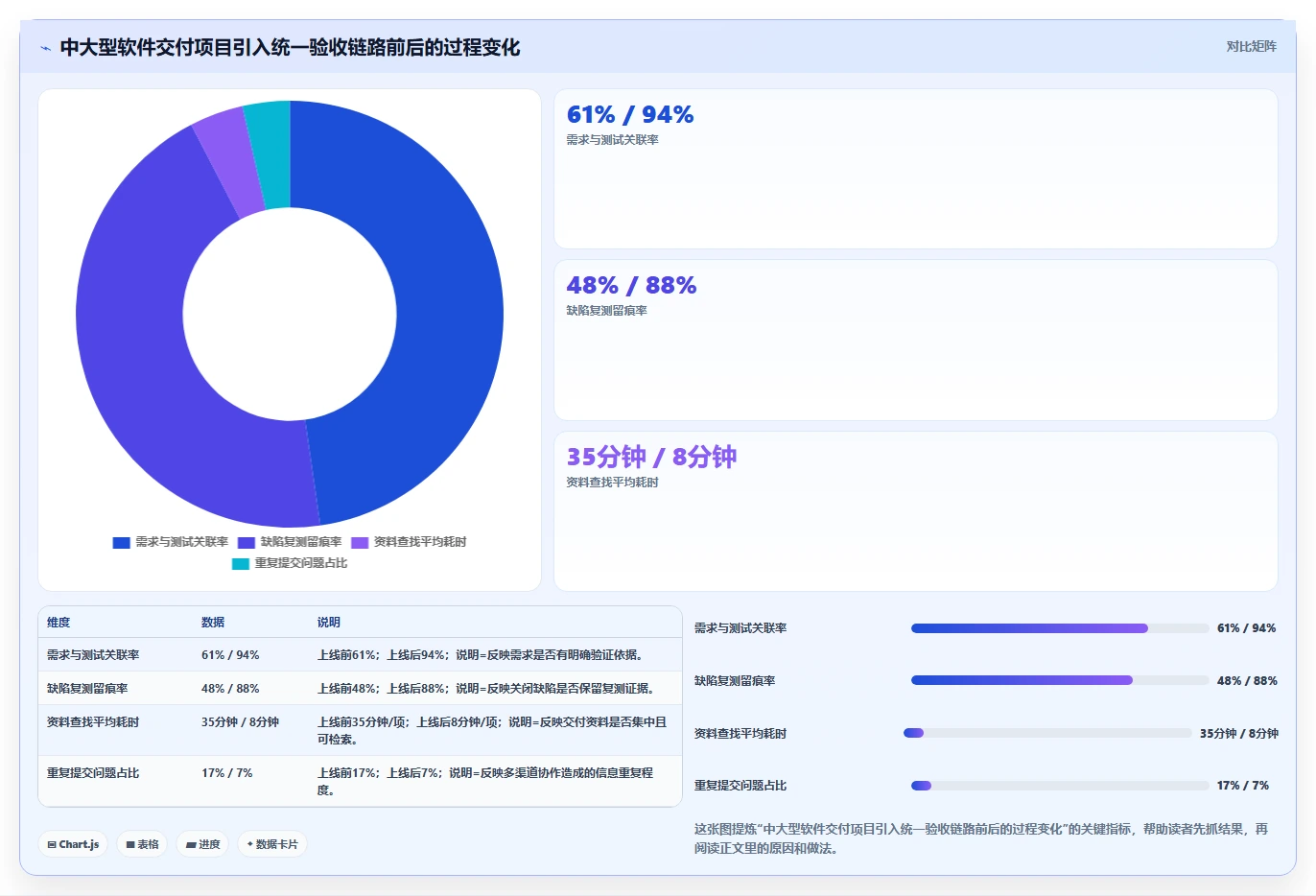
Task: Click the 对比矩阵 label in the header
Action: coord(1251,46)
